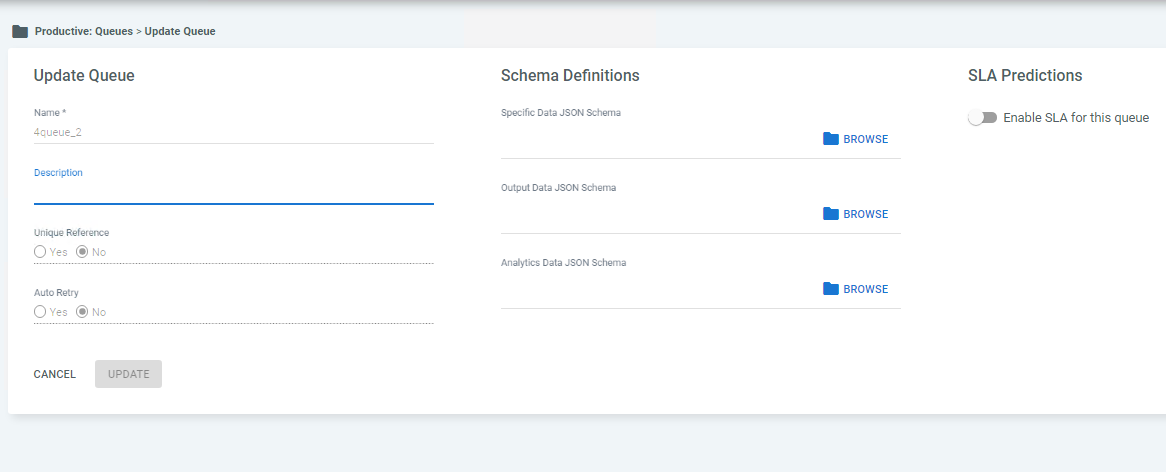
Task: Click Output Data JSON Schema browse folder icon
Action: click(x=831, y=214)
